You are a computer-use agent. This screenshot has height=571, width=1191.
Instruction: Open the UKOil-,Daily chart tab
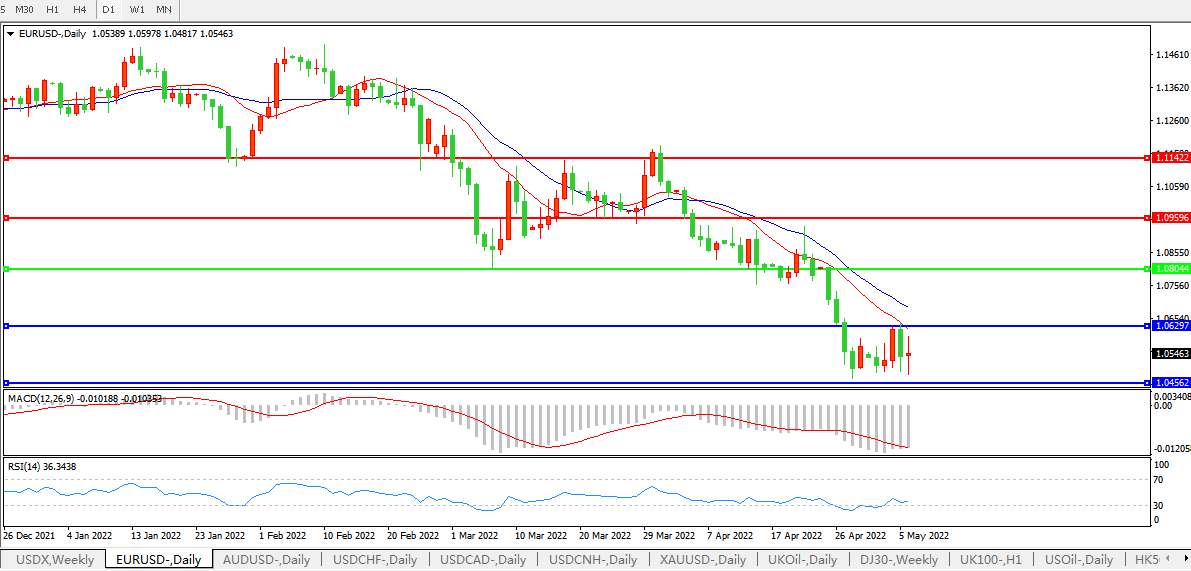pyautogui.click(x=802, y=560)
